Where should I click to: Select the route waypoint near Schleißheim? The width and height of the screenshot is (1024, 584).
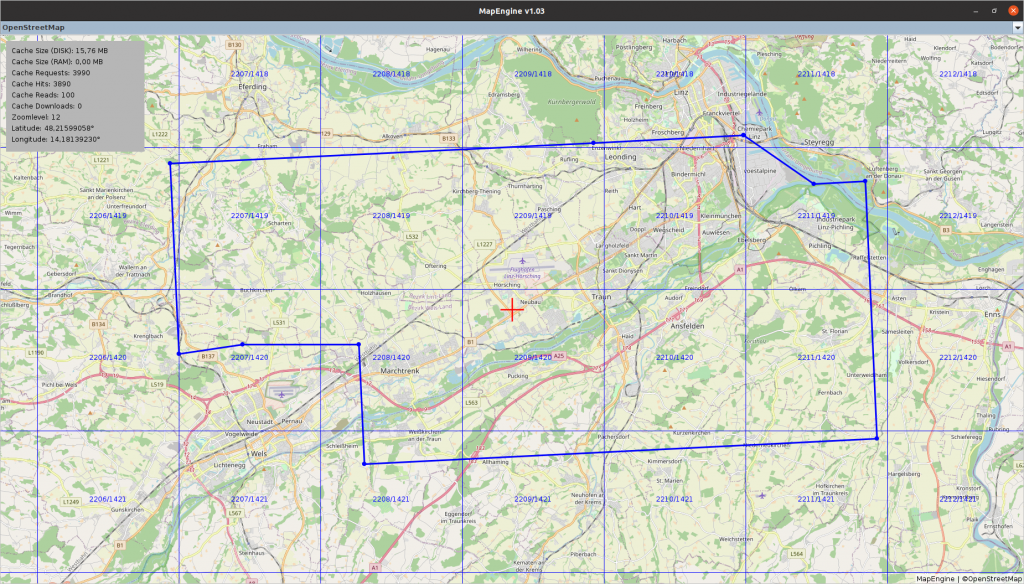364,463
